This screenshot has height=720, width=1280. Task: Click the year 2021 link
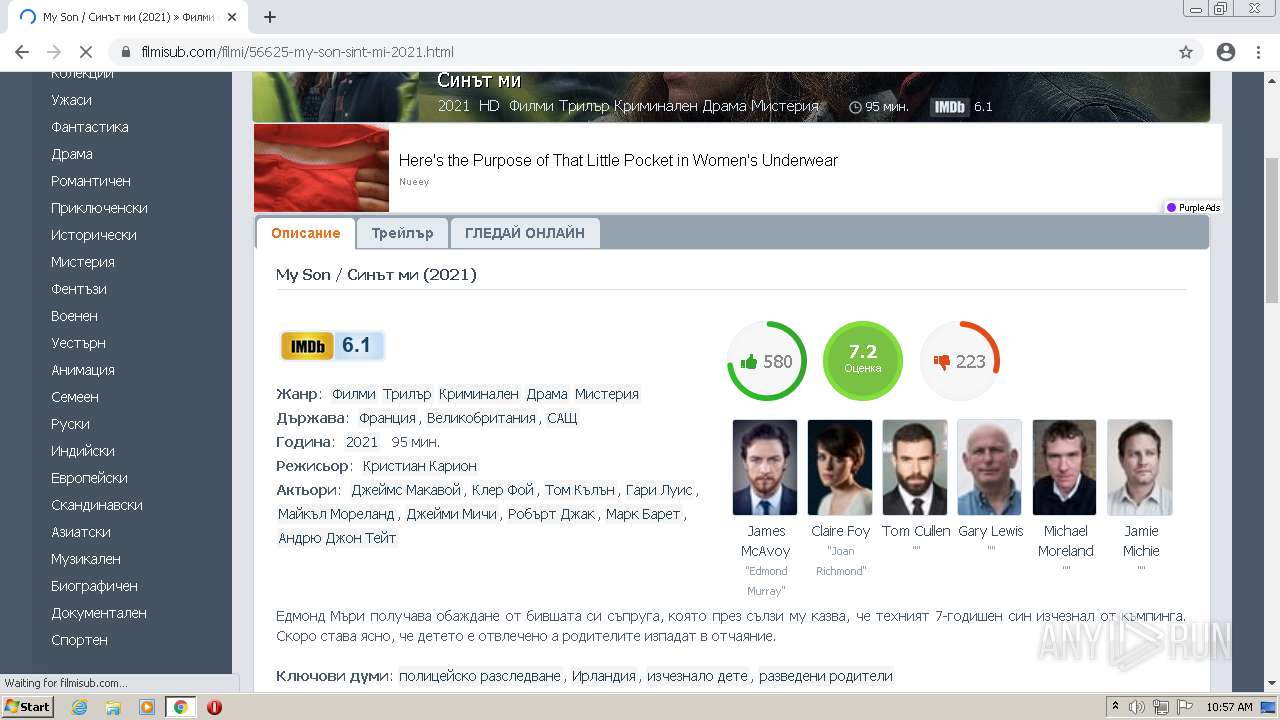tap(362, 442)
